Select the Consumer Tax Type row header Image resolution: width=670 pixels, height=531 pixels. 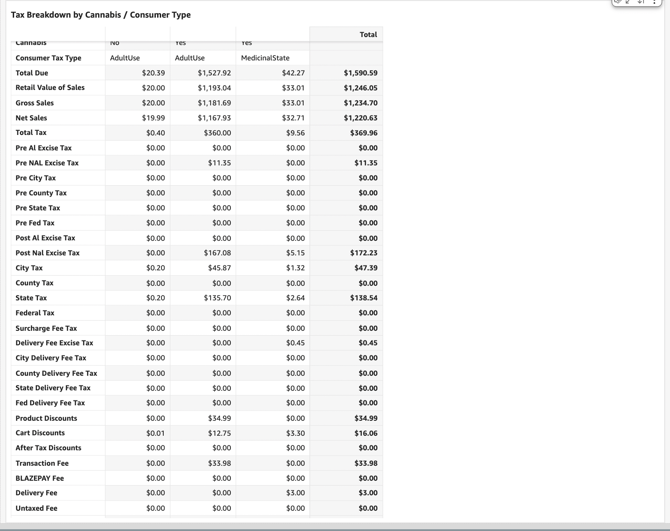pos(48,58)
